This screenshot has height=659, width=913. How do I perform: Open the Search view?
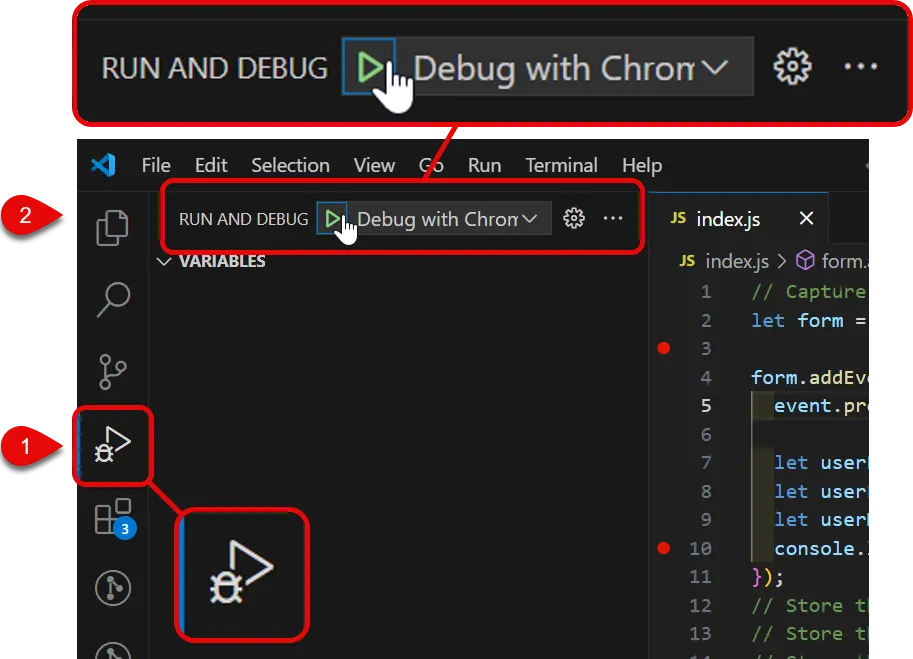pos(111,299)
